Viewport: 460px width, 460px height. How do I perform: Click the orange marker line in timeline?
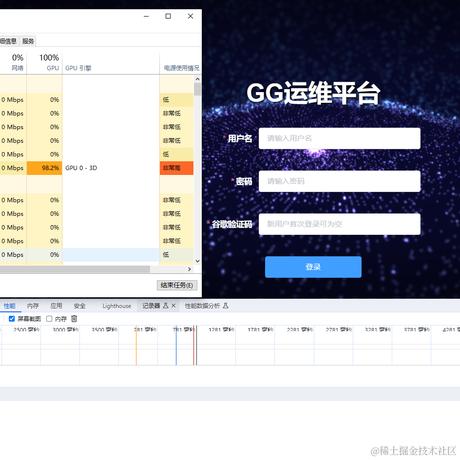pyautogui.click(x=136, y=345)
